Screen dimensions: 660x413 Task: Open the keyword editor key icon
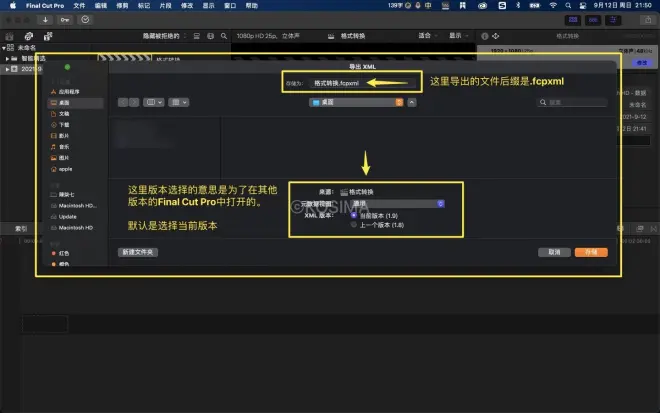65,20
